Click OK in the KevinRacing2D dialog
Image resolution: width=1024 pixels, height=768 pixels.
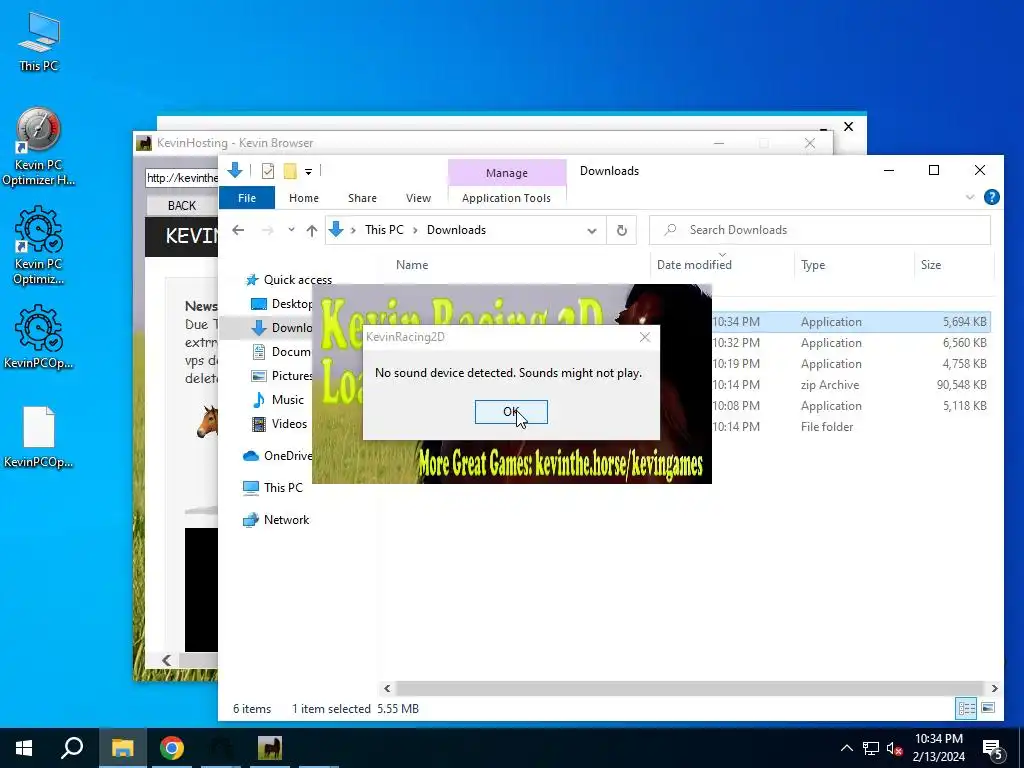point(511,412)
